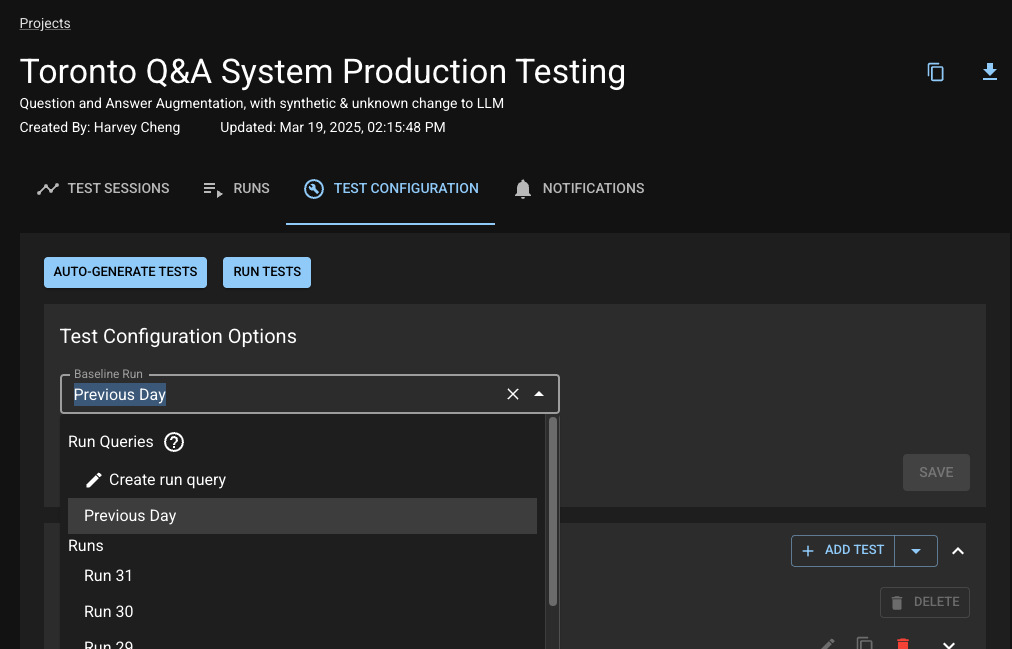1012x649 pixels.
Task: Switch to the Test Sessions tab
Action: click(103, 188)
